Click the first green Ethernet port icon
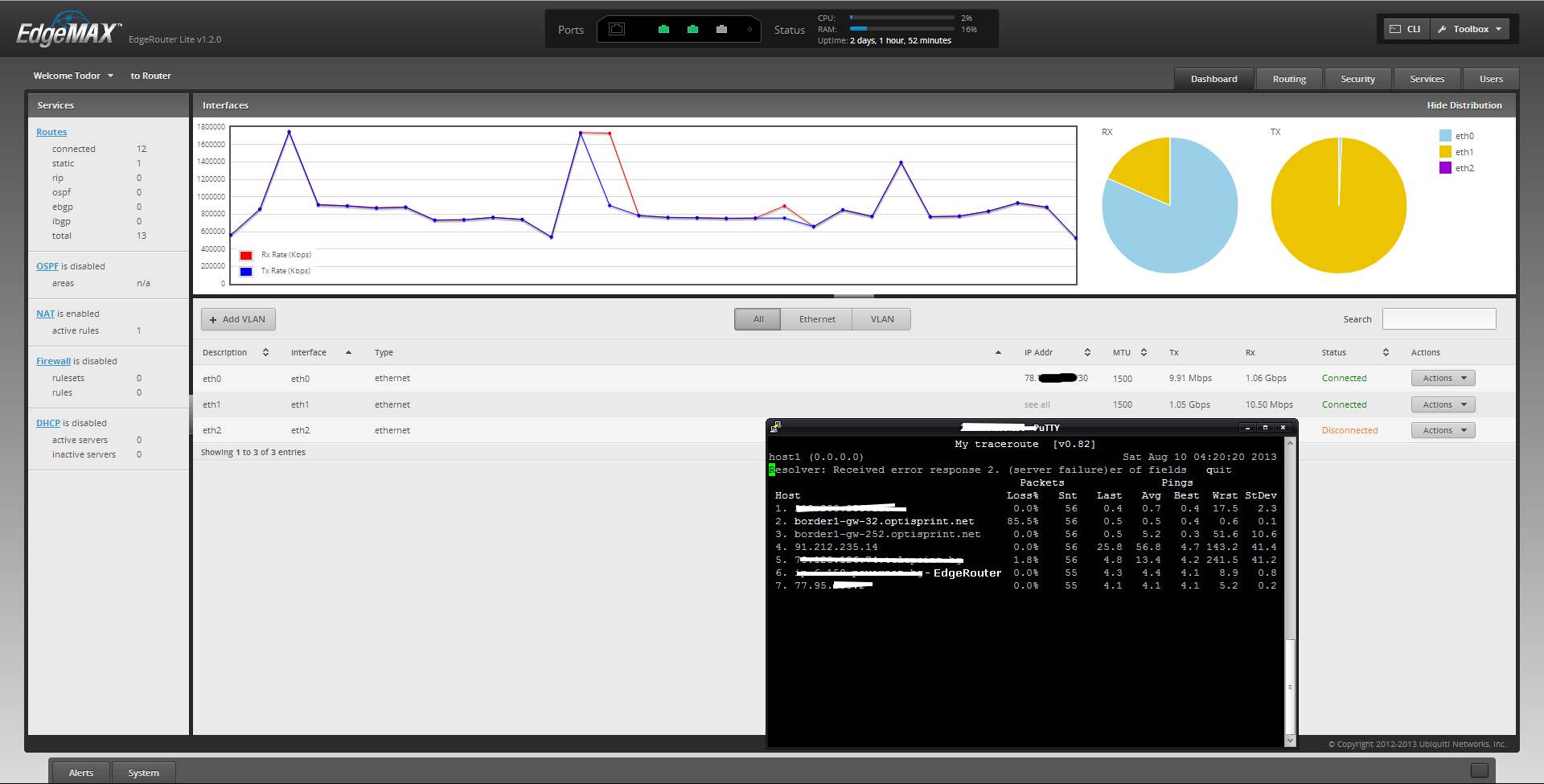1544x784 pixels. (663, 30)
